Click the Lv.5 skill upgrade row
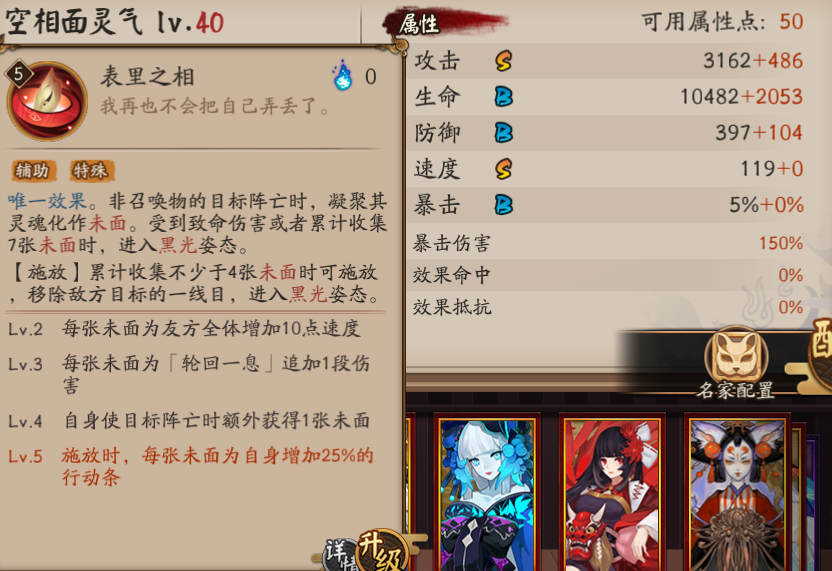The height and width of the screenshot is (571, 832). [191, 466]
